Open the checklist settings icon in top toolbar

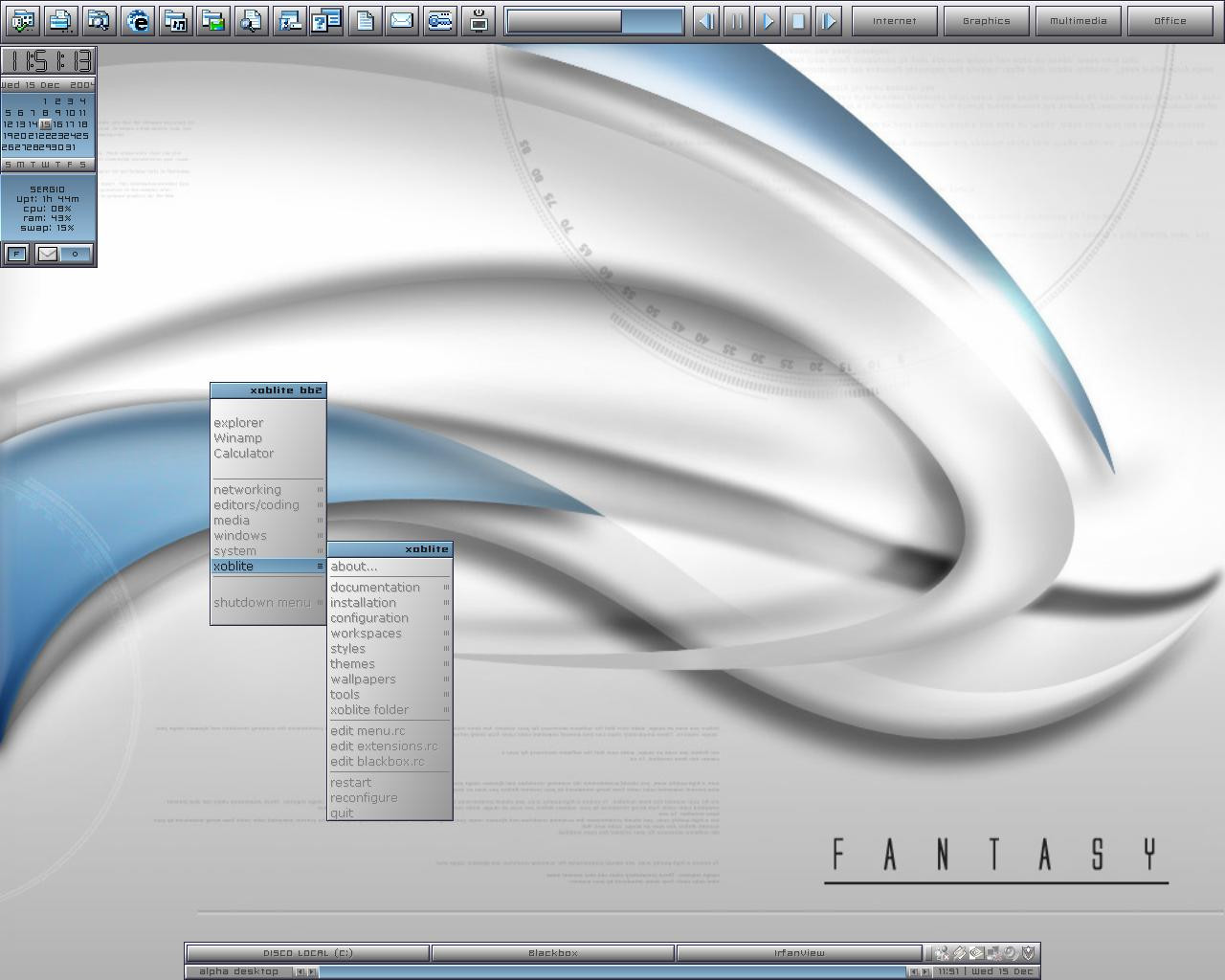[22, 20]
